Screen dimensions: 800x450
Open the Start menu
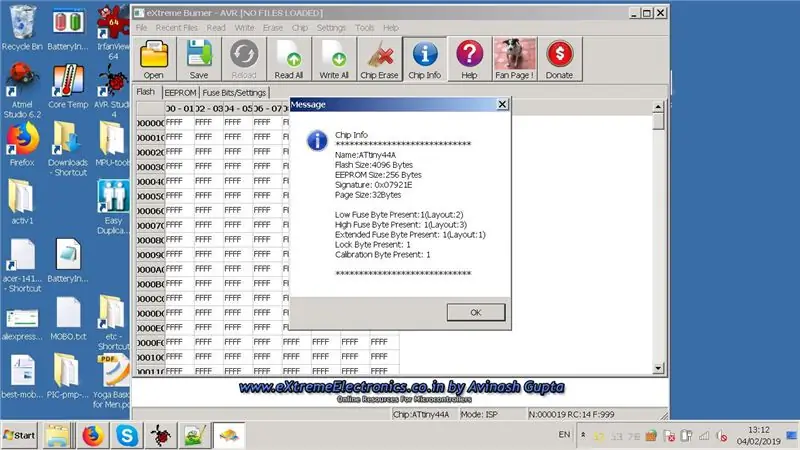point(19,435)
